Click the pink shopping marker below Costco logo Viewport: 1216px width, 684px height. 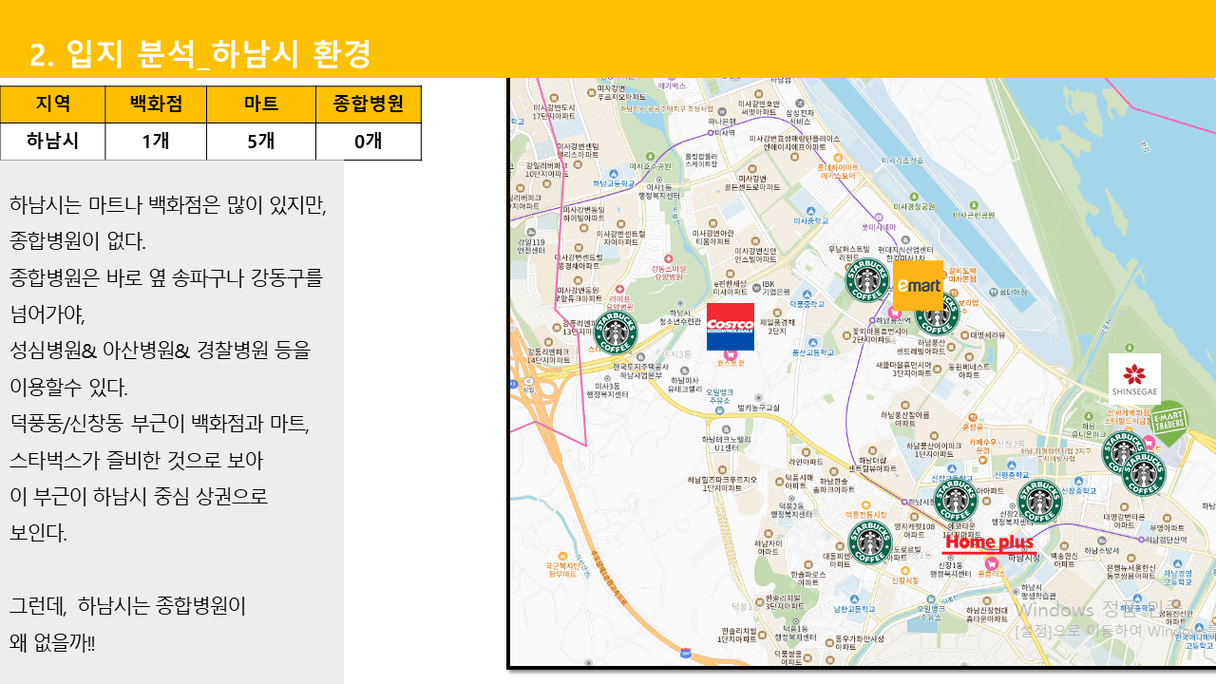pos(730,355)
